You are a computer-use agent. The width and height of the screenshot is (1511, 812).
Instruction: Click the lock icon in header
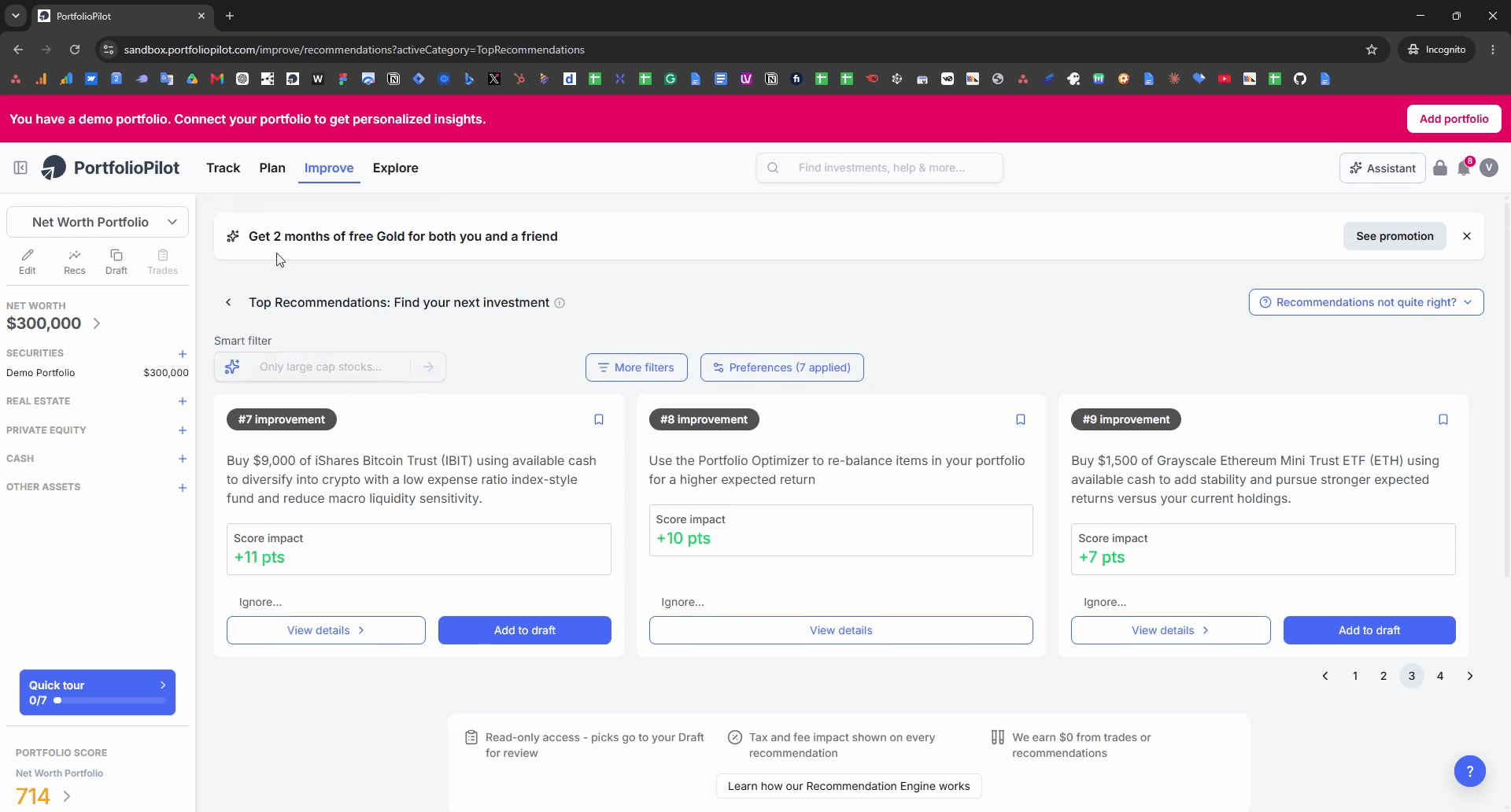pos(1440,168)
